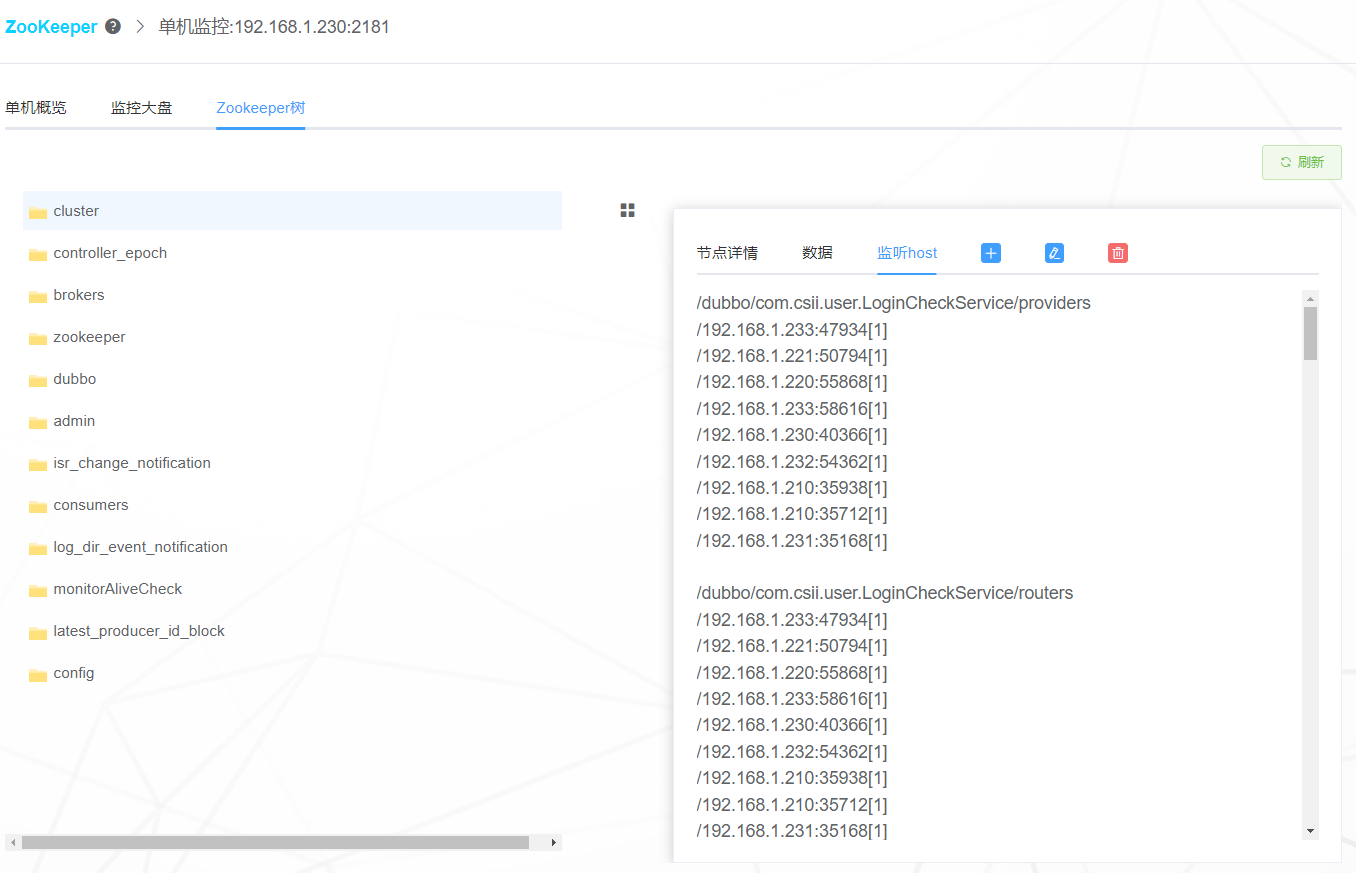The width and height of the screenshot is (1356, 873).
Task: Click /192.168.1.231:35168[1] under providers
Action: coord(792,541)
